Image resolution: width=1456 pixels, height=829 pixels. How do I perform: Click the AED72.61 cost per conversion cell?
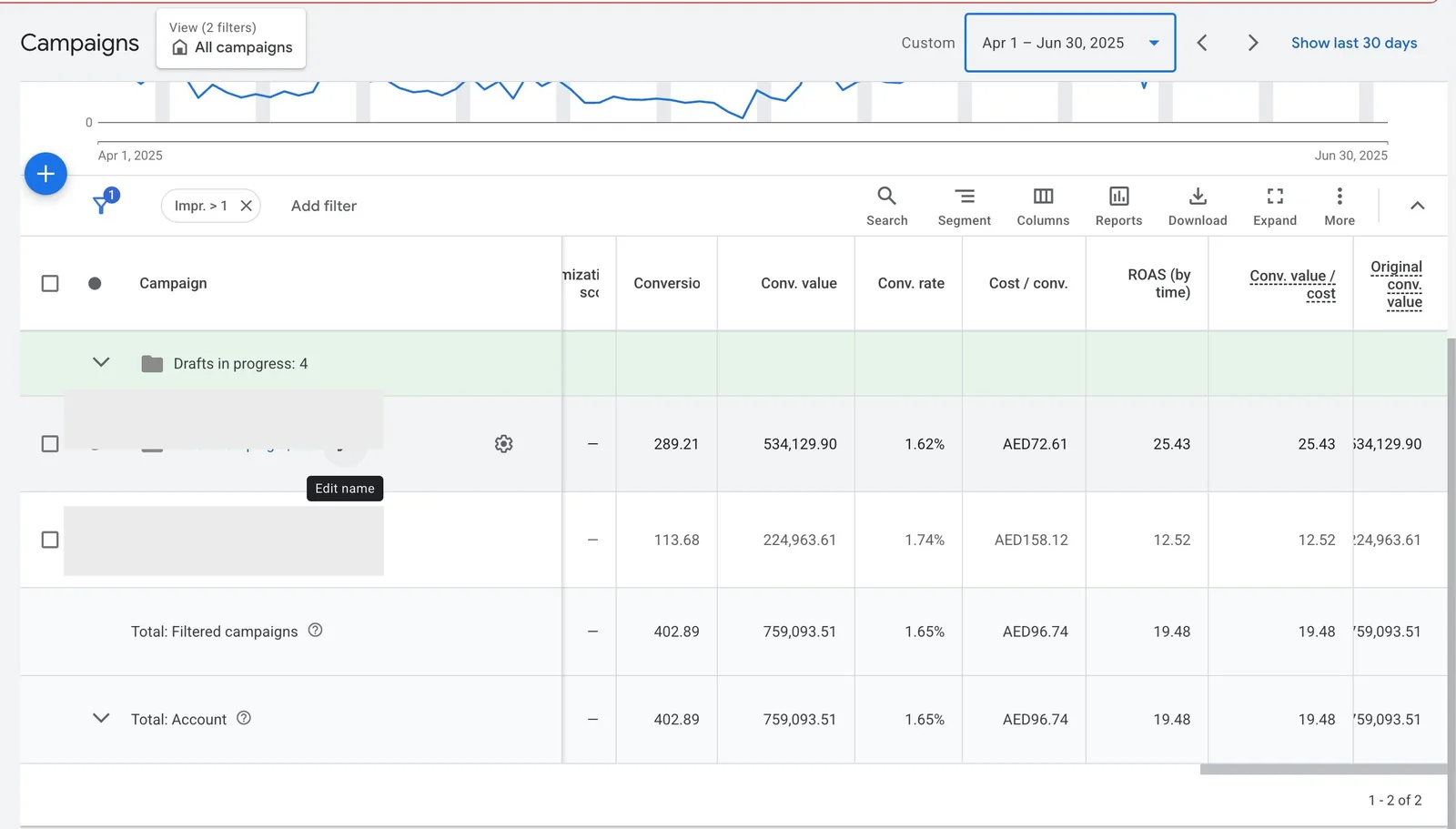coord(1035,444)
